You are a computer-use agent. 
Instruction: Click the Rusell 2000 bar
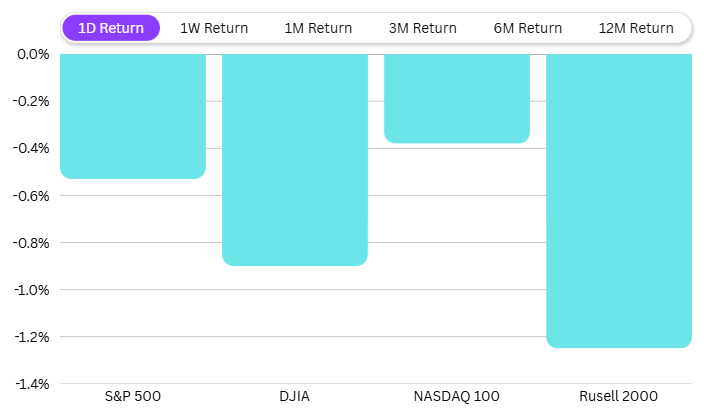click(619, 200)
